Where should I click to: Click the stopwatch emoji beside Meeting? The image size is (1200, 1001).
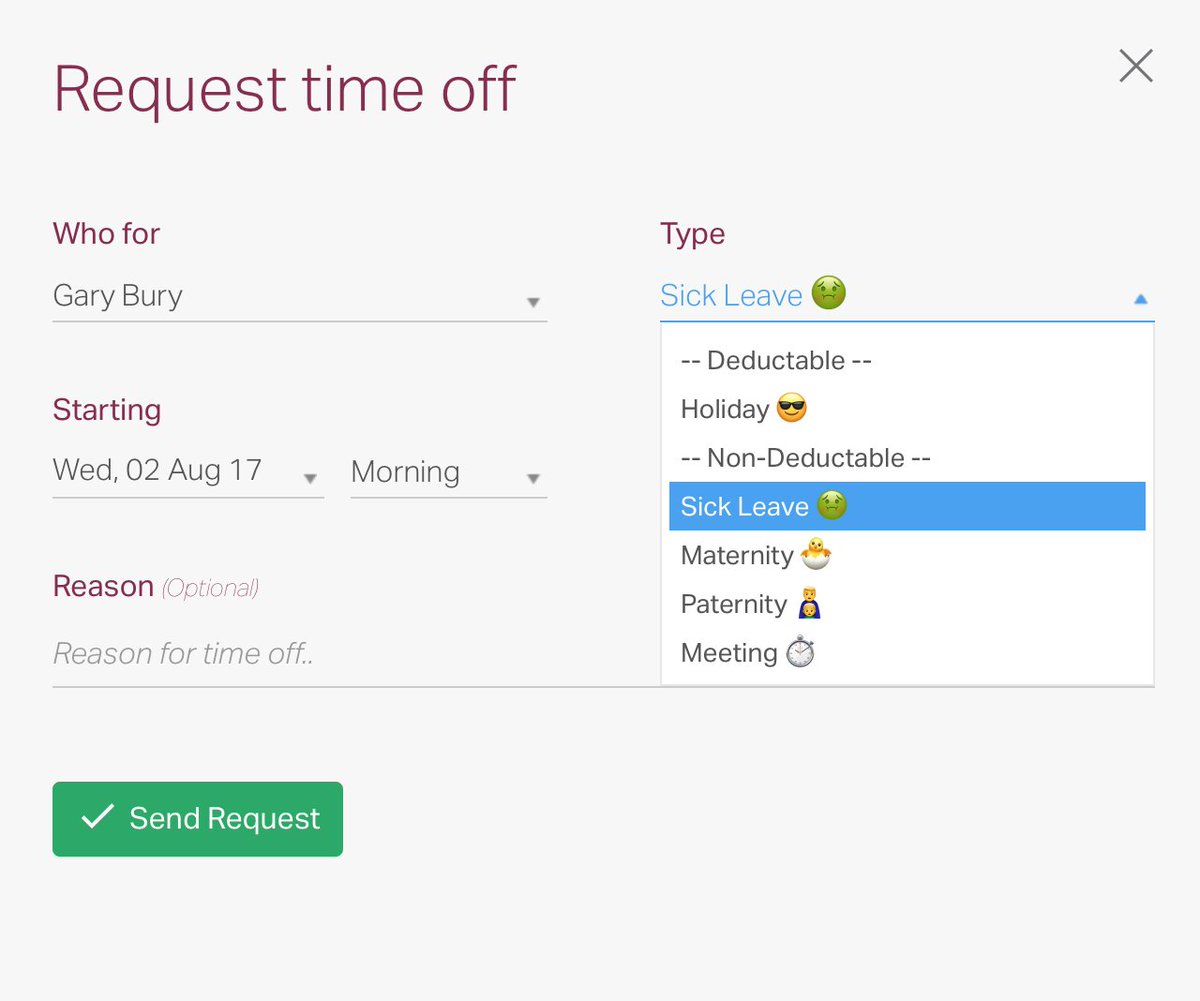(800, 652)
